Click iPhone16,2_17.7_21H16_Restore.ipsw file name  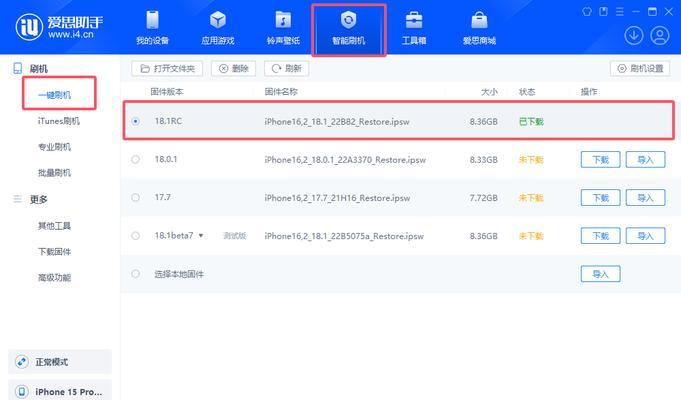point(337,198)
